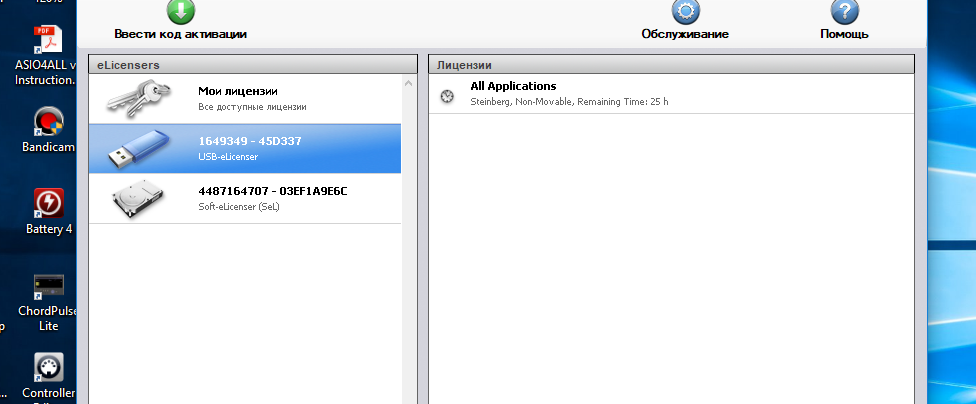
Task: Select 4487164707 - 03EF1A9E6C entry
Action: pos(245,199)
